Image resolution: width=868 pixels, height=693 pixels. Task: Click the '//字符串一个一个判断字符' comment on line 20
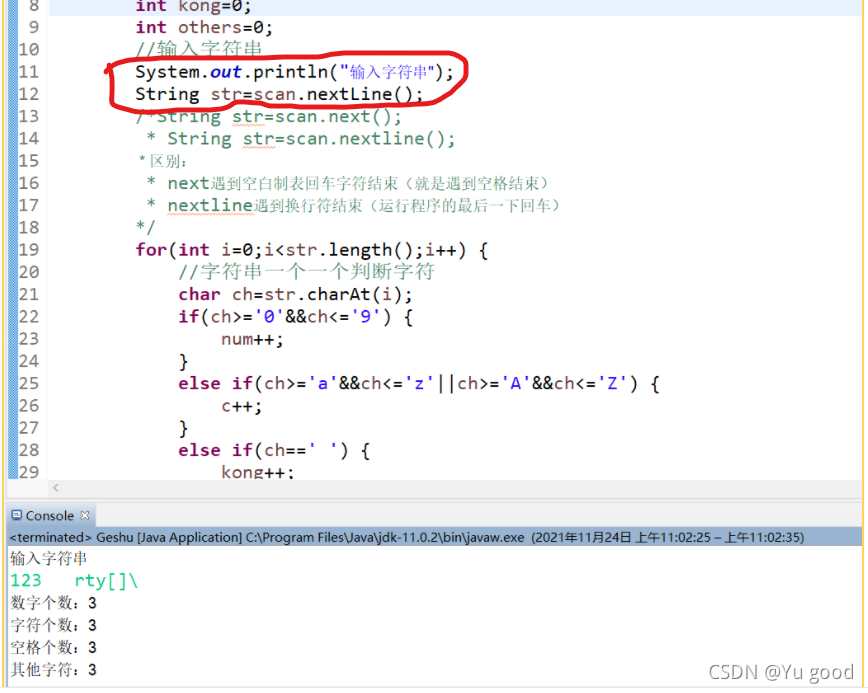(306, 272)
